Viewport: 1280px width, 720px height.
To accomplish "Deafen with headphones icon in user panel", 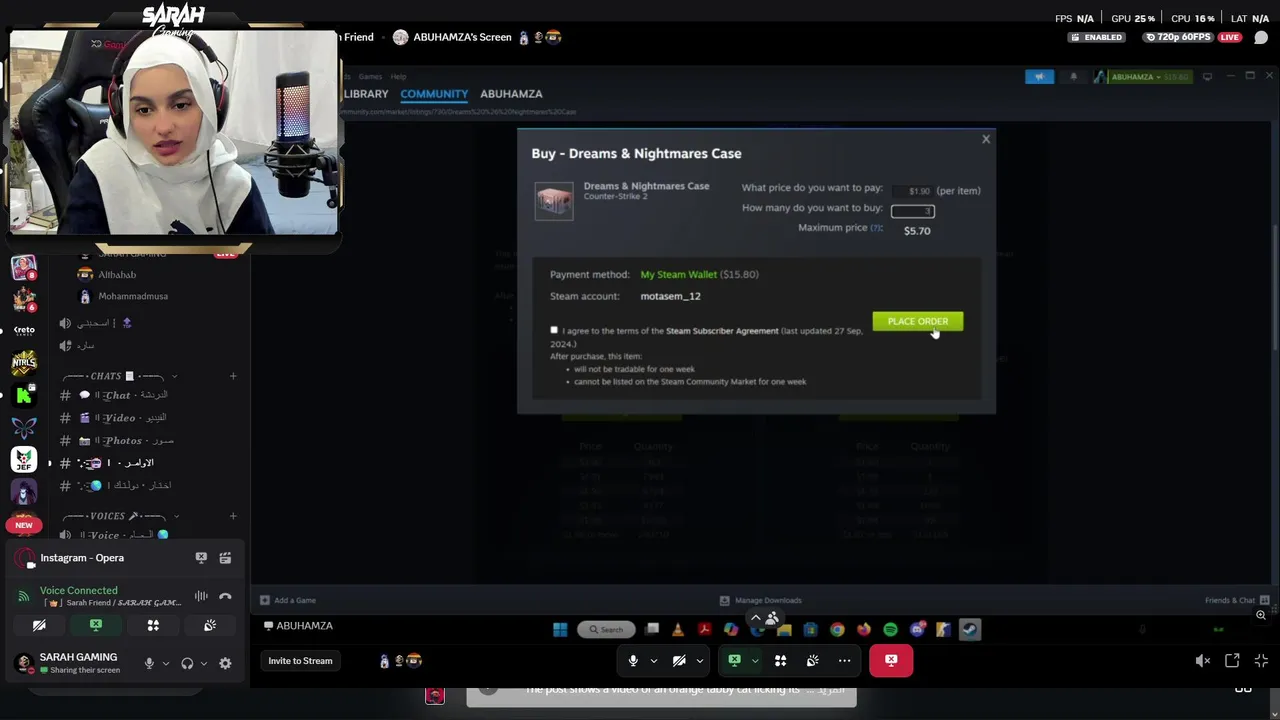I will pos(187,663).
